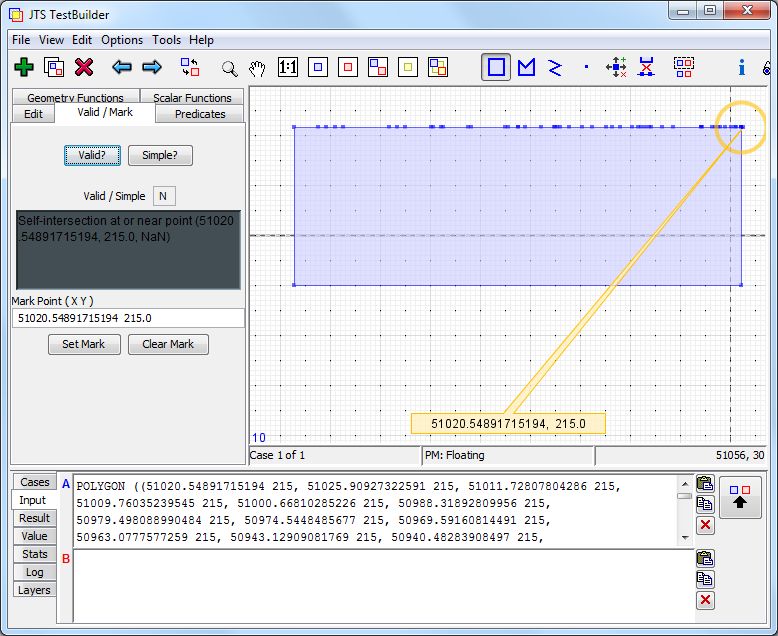Click the Mark Point coordinate field

pos(128,318)
